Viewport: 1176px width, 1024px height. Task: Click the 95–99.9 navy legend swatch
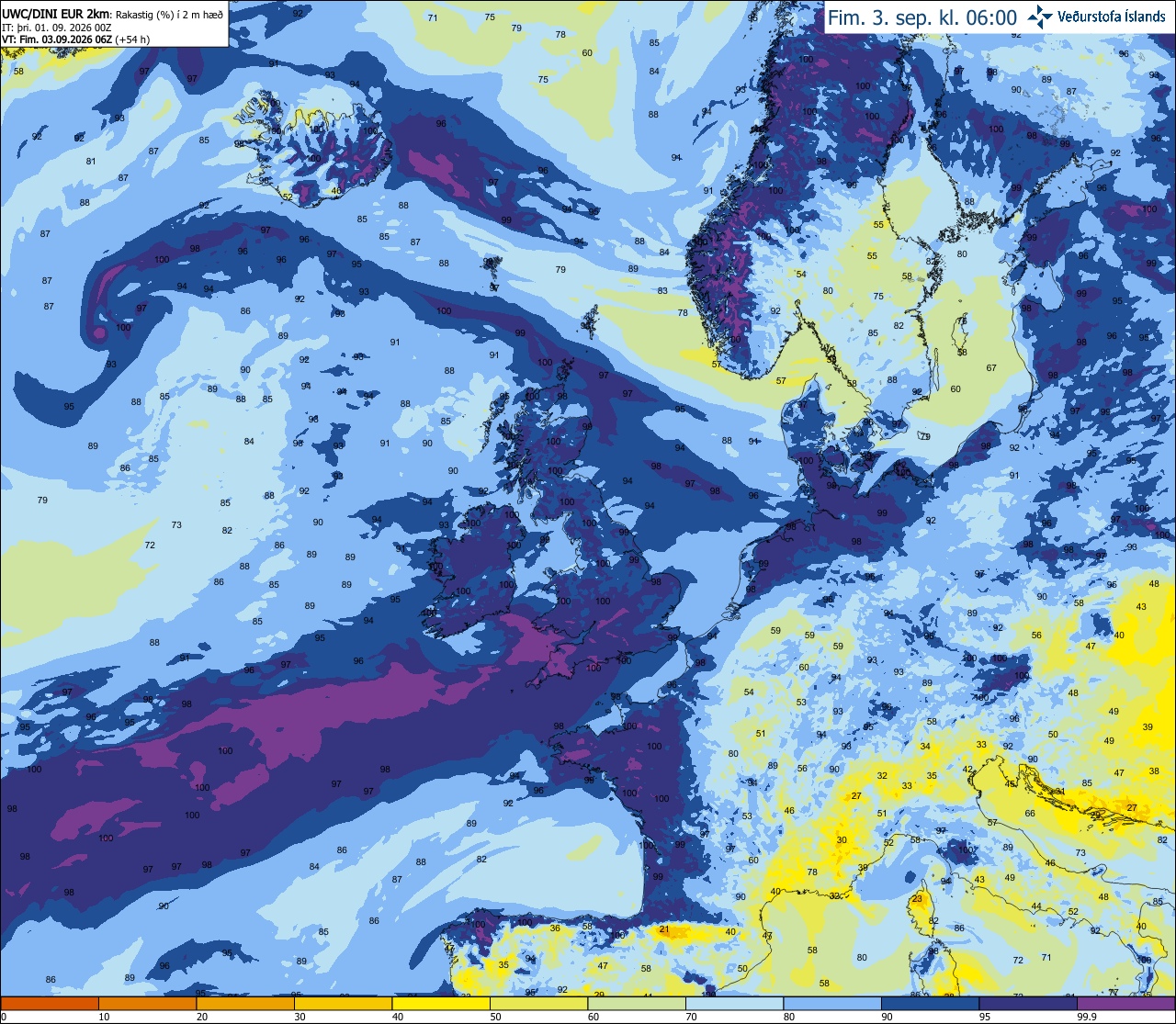pos(1028,1003)
